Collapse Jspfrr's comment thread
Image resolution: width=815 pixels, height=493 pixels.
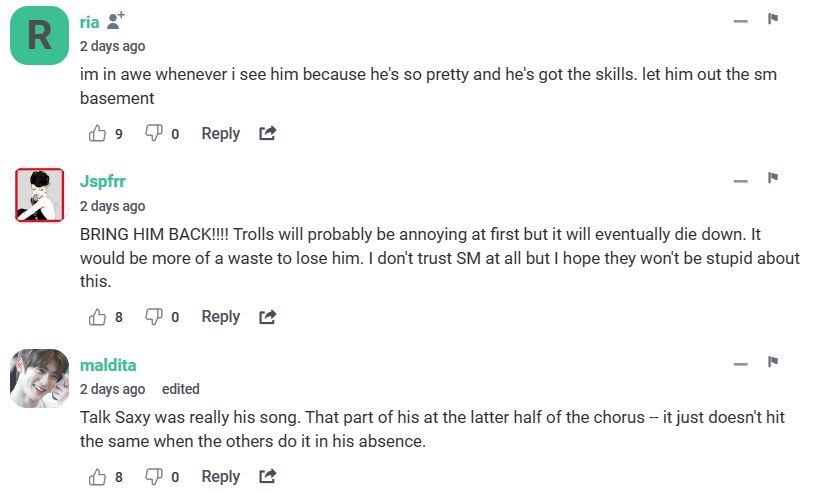740,181
